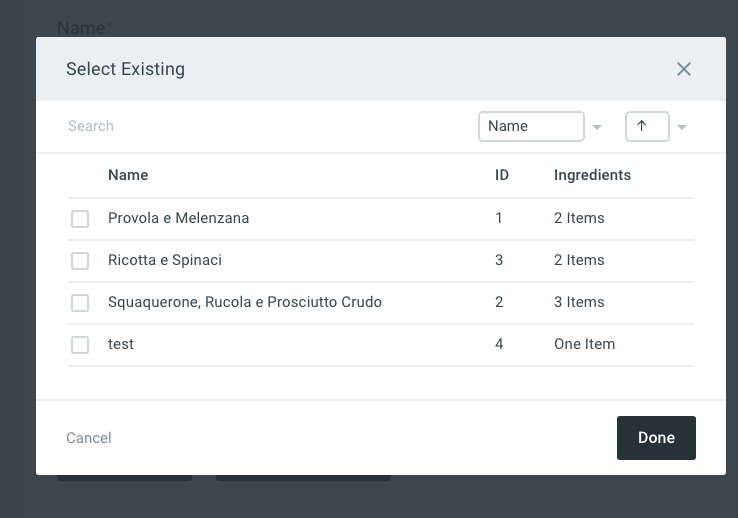Click the 3 Items ingredients cell
Viewport: 738px width, 518px height.
[579, 302]
